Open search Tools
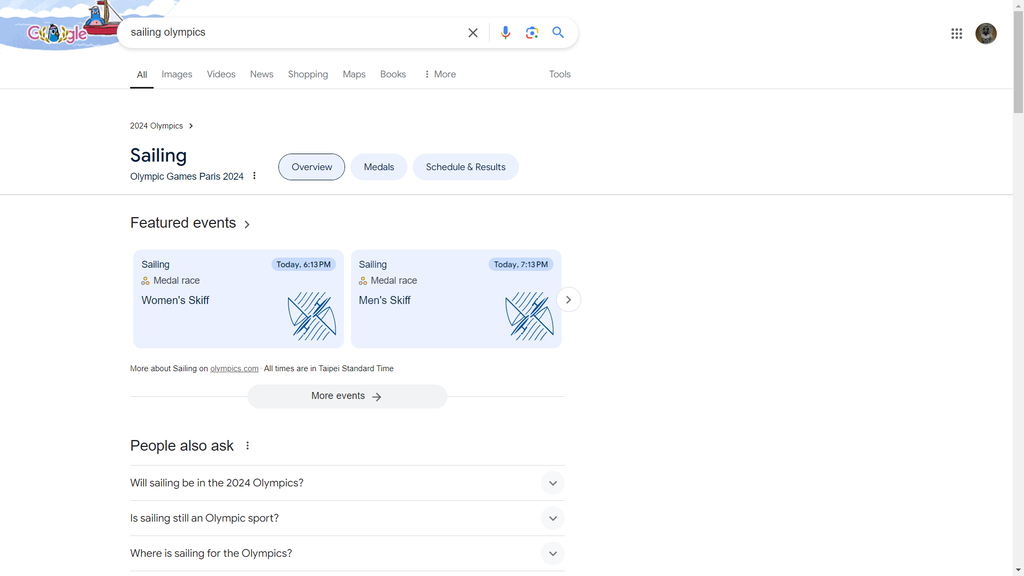Image resolution: width=1024 pixels, height=576 pixels. (560, 74)
